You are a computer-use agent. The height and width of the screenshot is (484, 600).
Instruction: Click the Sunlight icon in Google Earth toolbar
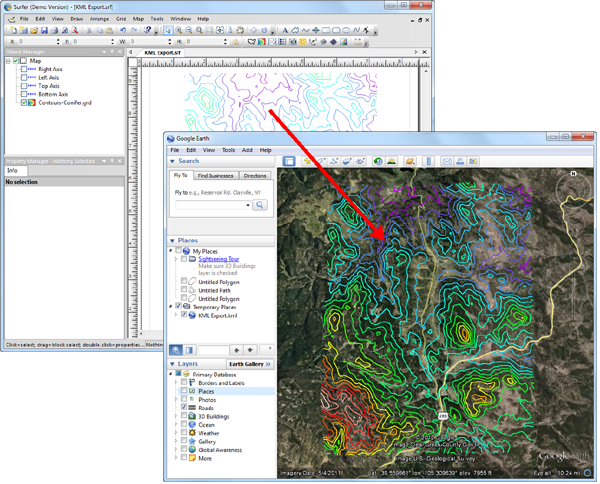[391, 161]
